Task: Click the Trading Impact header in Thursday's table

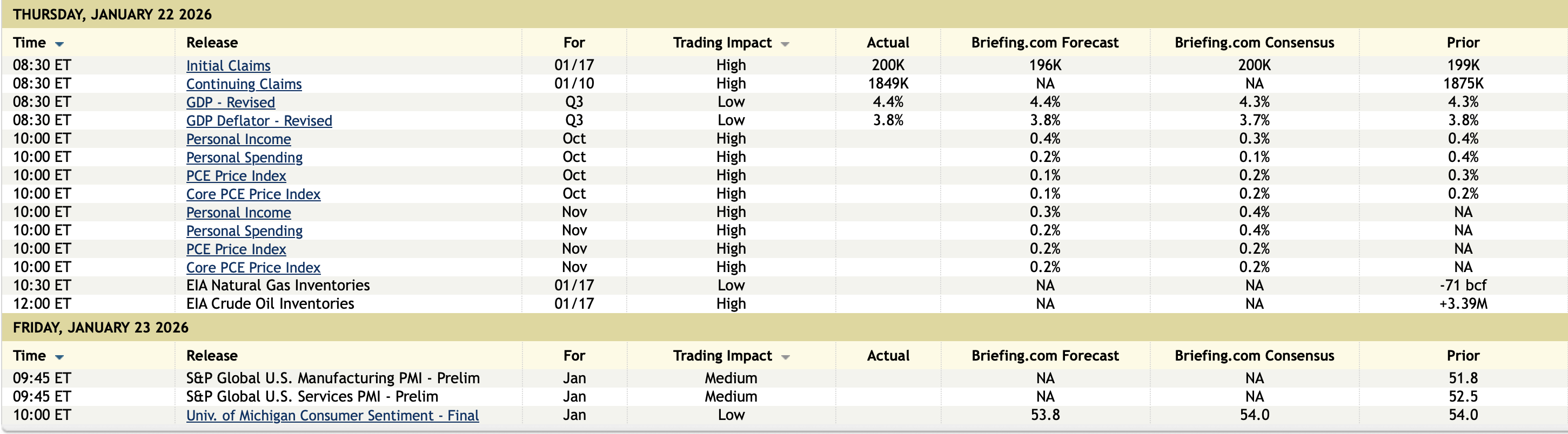Action: [x=722, y=43]
